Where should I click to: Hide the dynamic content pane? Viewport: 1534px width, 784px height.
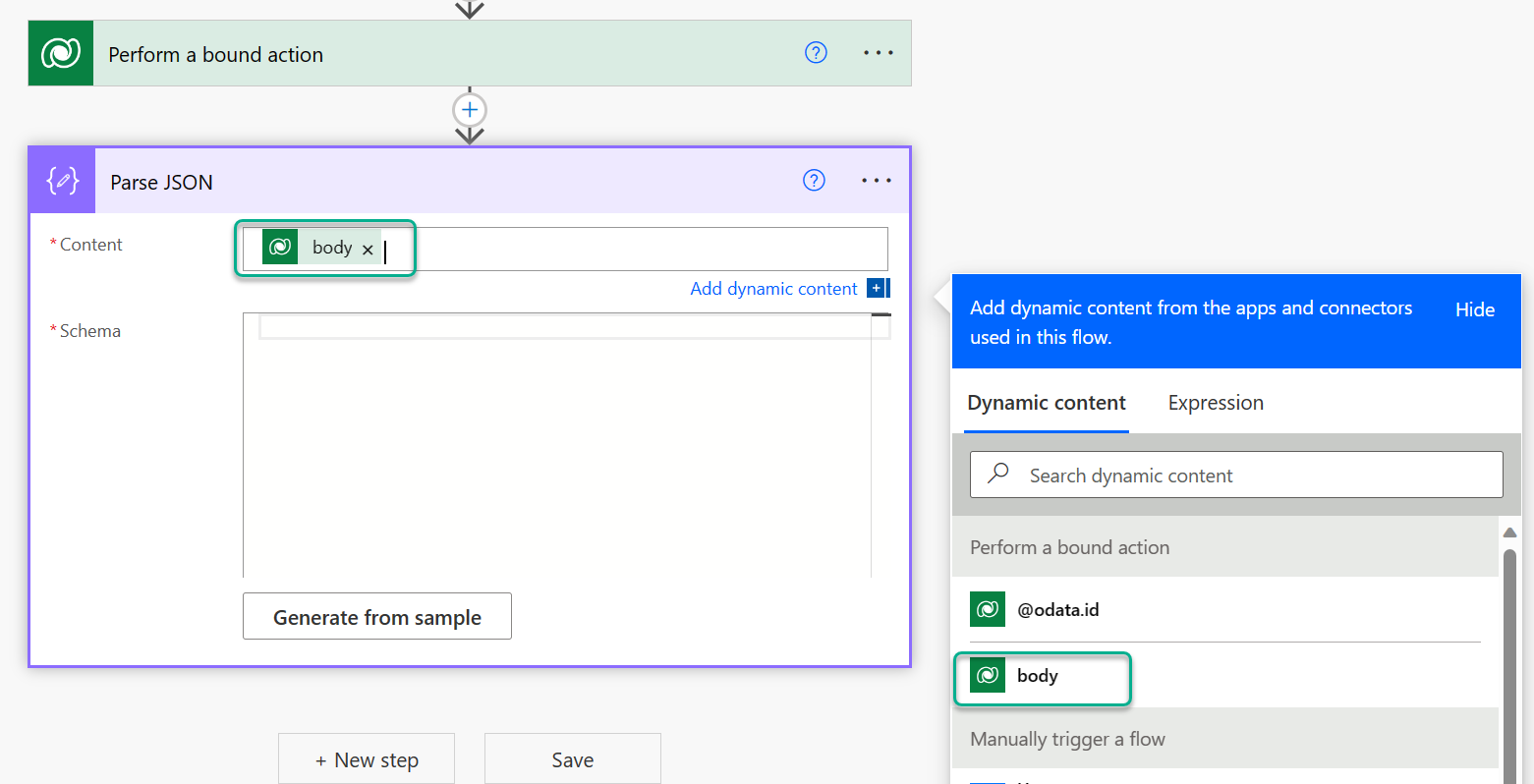[x=1474, y=309]
